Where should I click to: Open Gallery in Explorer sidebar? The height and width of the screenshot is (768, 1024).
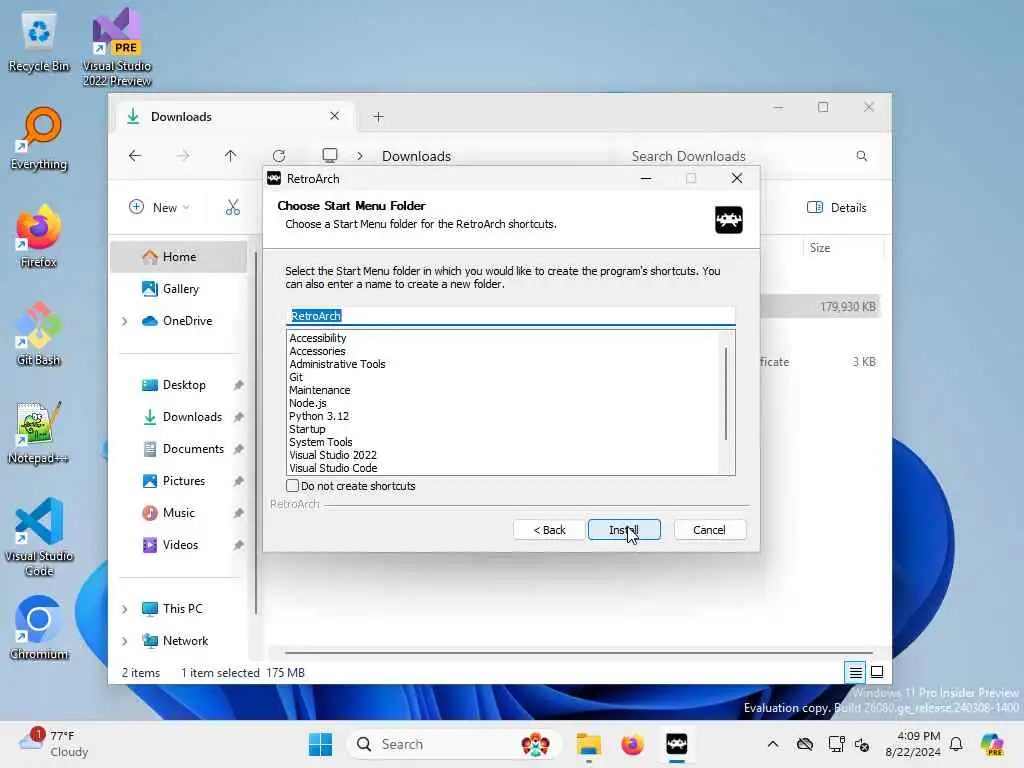[x=180, y=289]
